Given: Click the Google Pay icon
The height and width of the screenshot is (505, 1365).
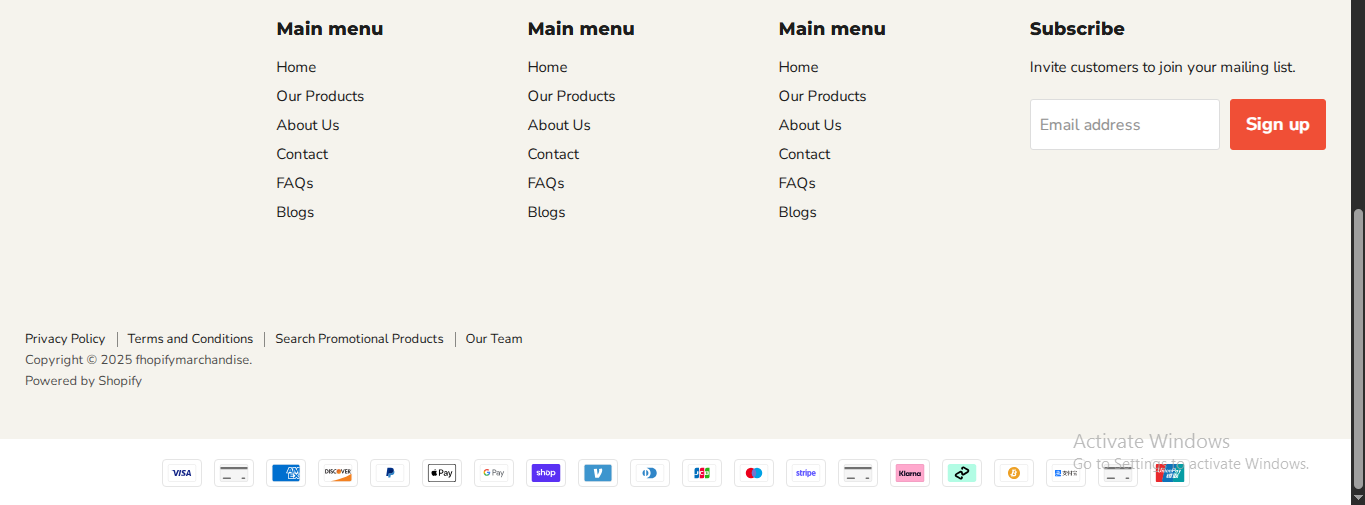Looking at the screenshot, I should [x=494, y=473].
